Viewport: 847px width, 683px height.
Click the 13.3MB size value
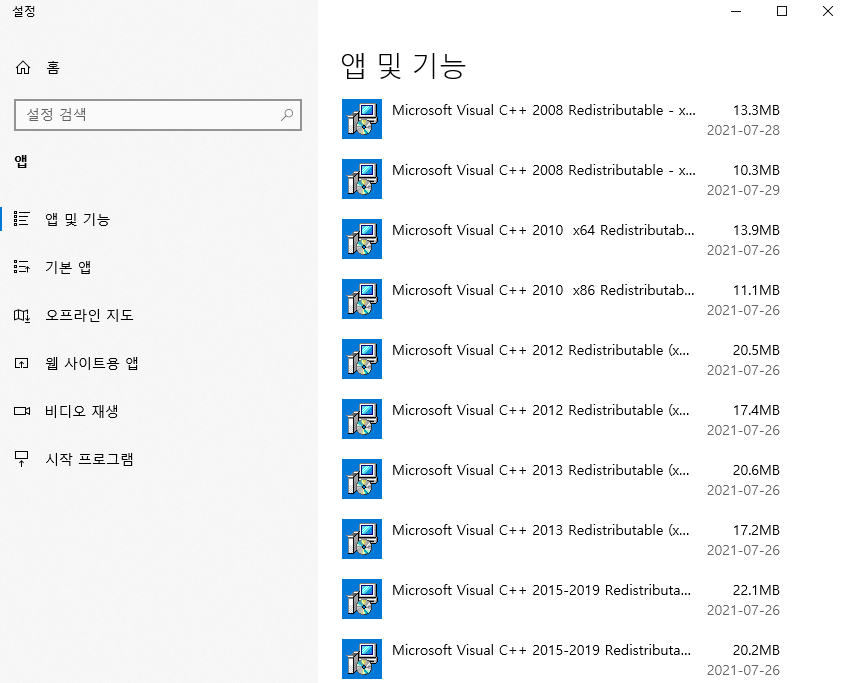coord(756,110)
